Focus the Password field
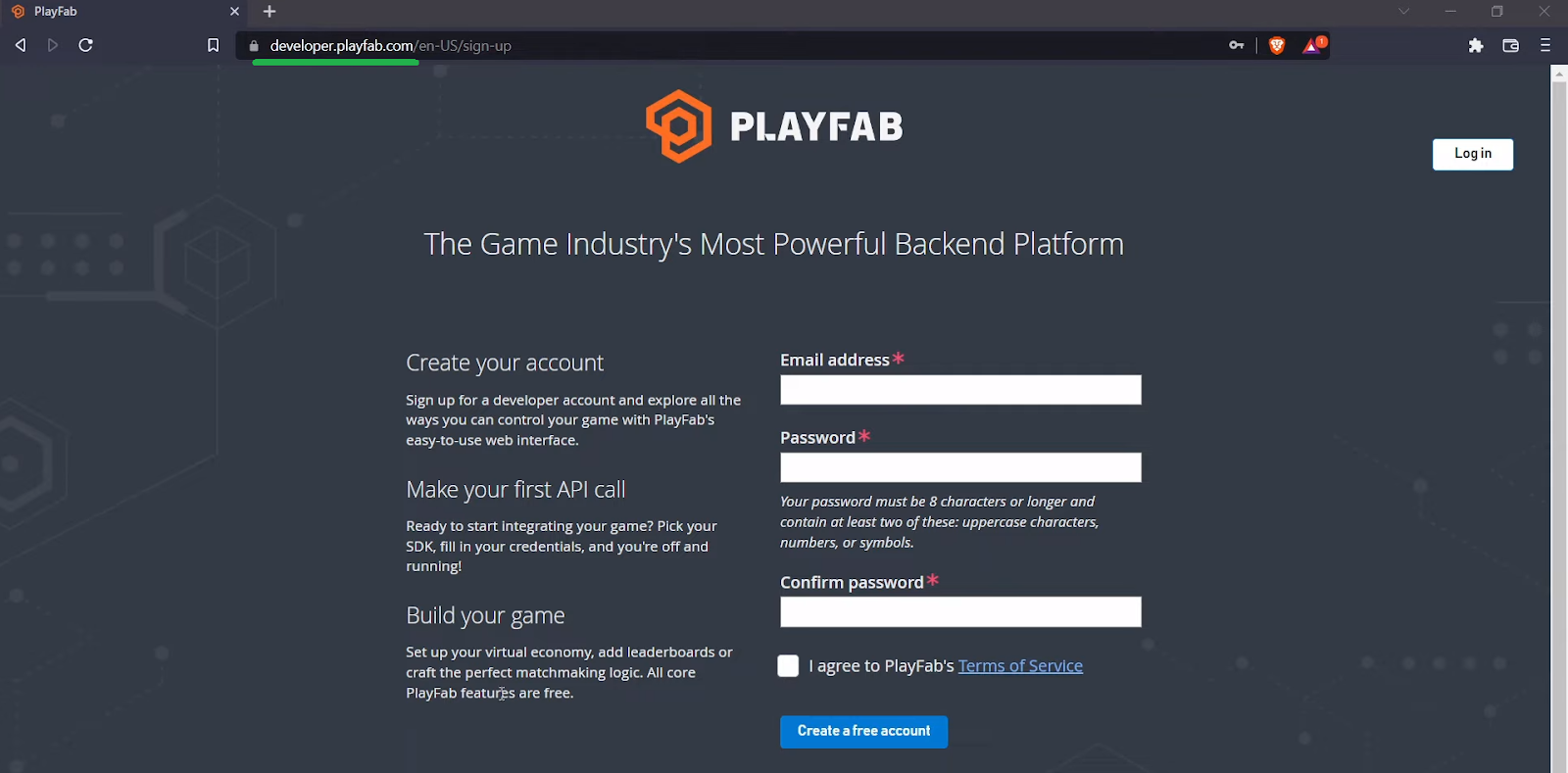 tap(960, 467)
